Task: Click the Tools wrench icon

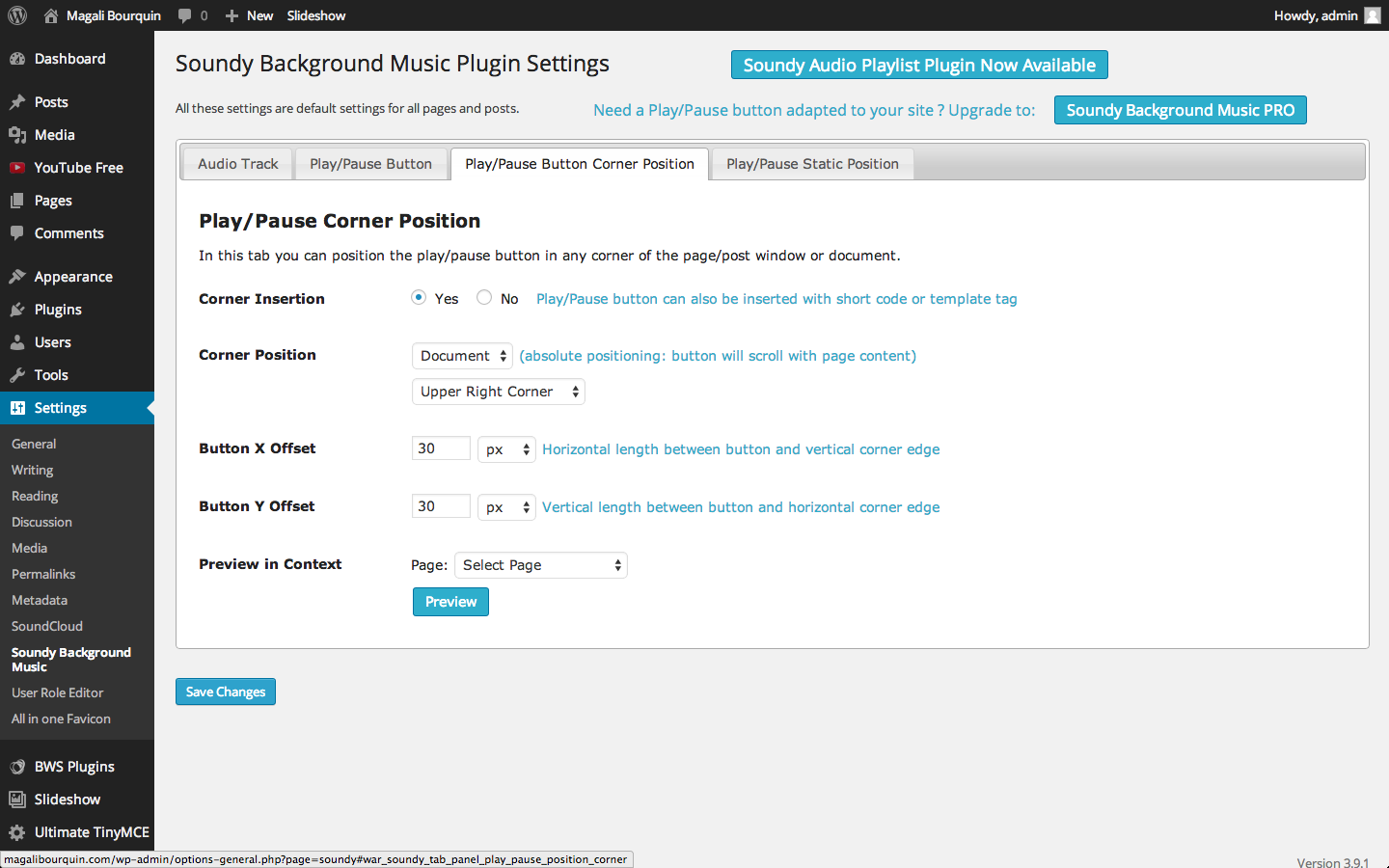Action: [x=17, y=375]
